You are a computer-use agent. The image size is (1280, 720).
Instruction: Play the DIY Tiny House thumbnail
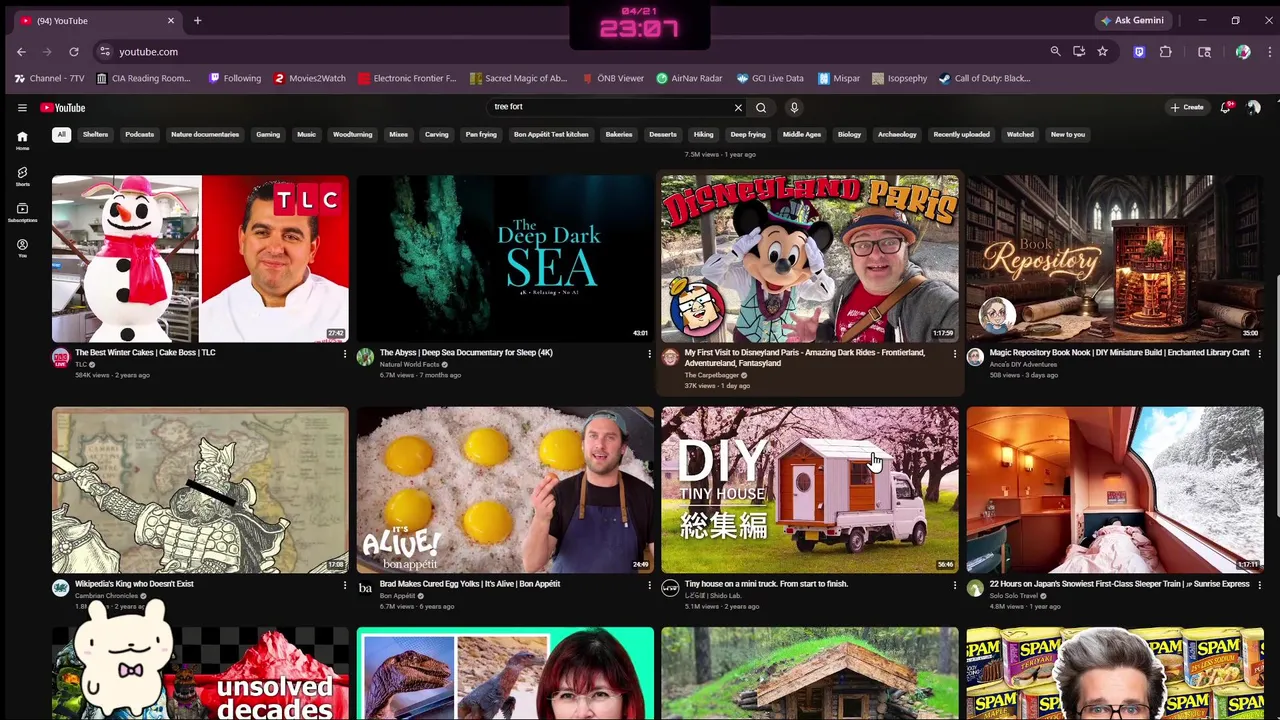point(810,490)
